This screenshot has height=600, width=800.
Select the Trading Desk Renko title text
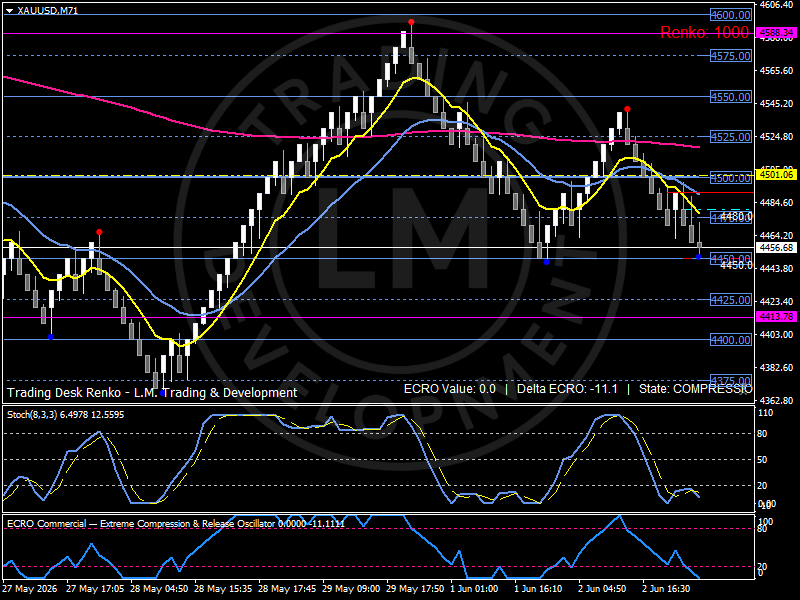point(152,393)
